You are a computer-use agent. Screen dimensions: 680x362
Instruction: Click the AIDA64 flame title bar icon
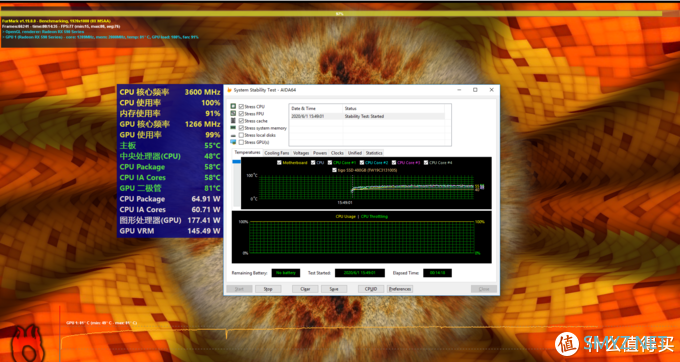coord(229,90)
